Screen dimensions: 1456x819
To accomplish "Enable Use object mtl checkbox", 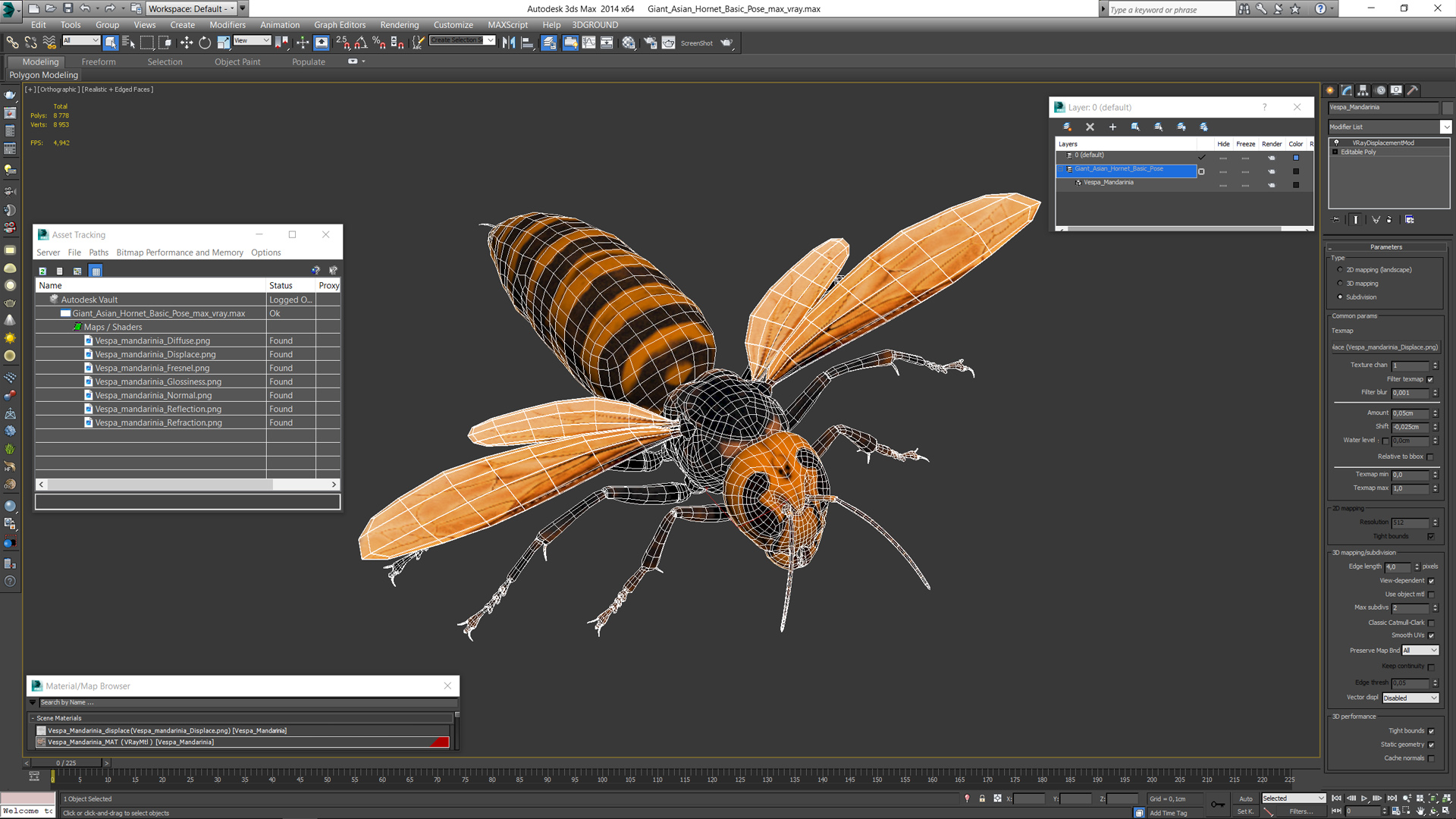I will tap(1431, 595).
